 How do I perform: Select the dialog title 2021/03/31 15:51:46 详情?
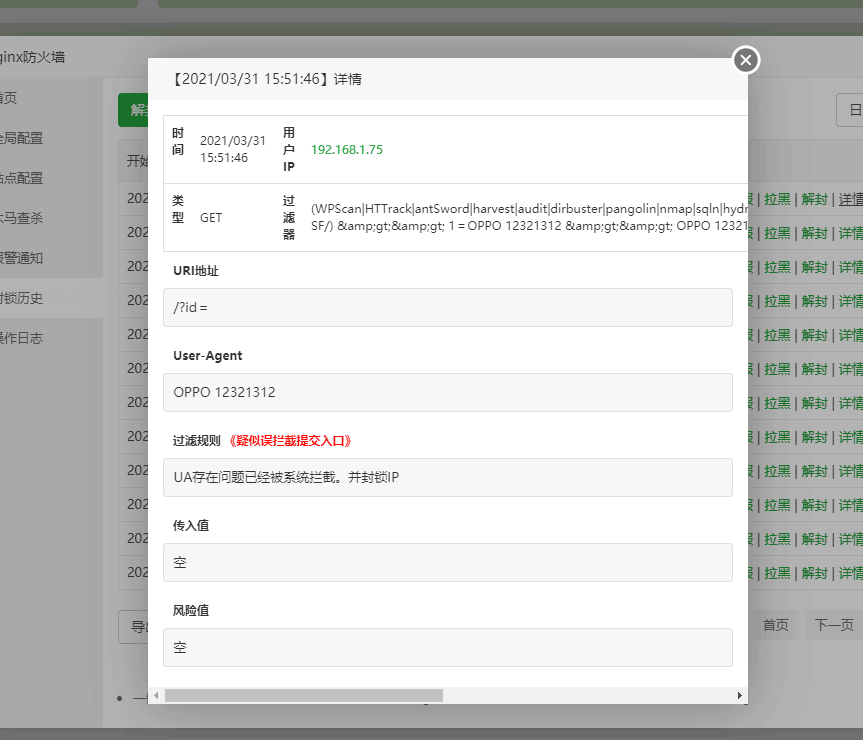[266, 79]
